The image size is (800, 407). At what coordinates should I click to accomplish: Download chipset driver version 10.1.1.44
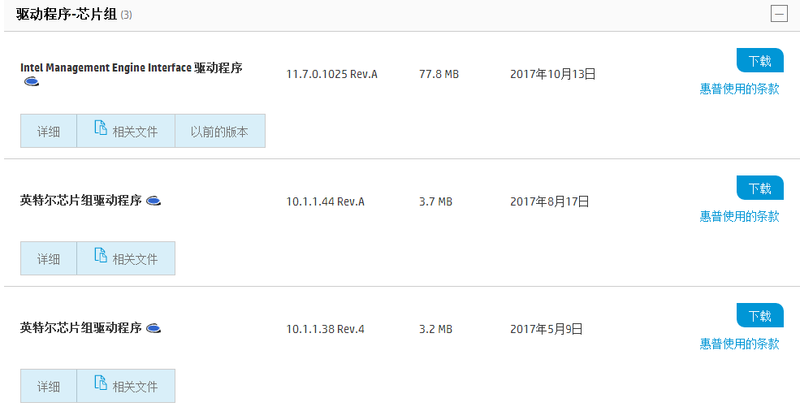[759, 188]
